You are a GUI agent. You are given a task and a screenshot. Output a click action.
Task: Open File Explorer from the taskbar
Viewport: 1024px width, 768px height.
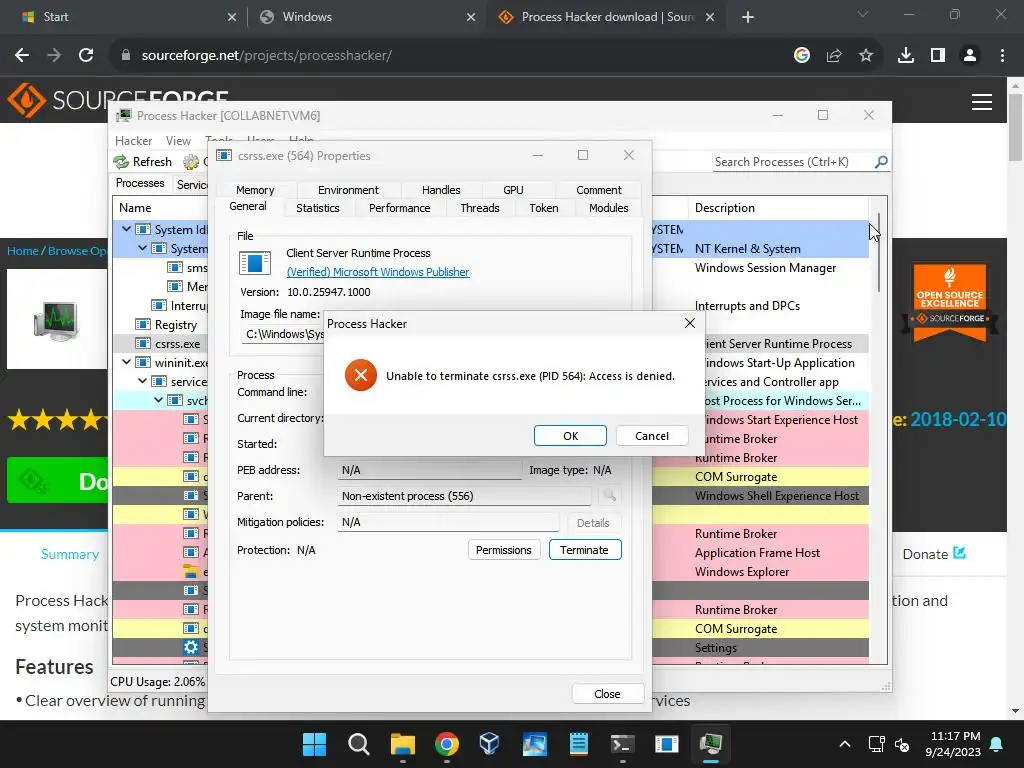402,744
